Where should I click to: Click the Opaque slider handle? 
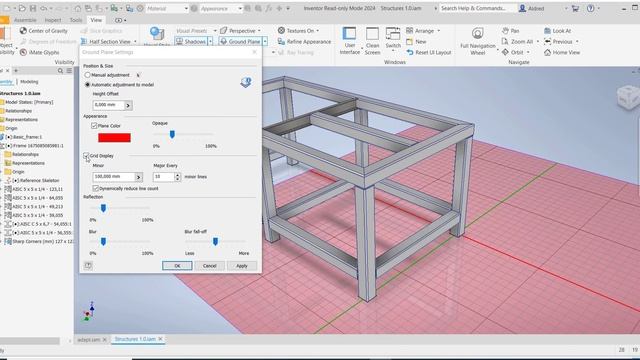[172, 134]
